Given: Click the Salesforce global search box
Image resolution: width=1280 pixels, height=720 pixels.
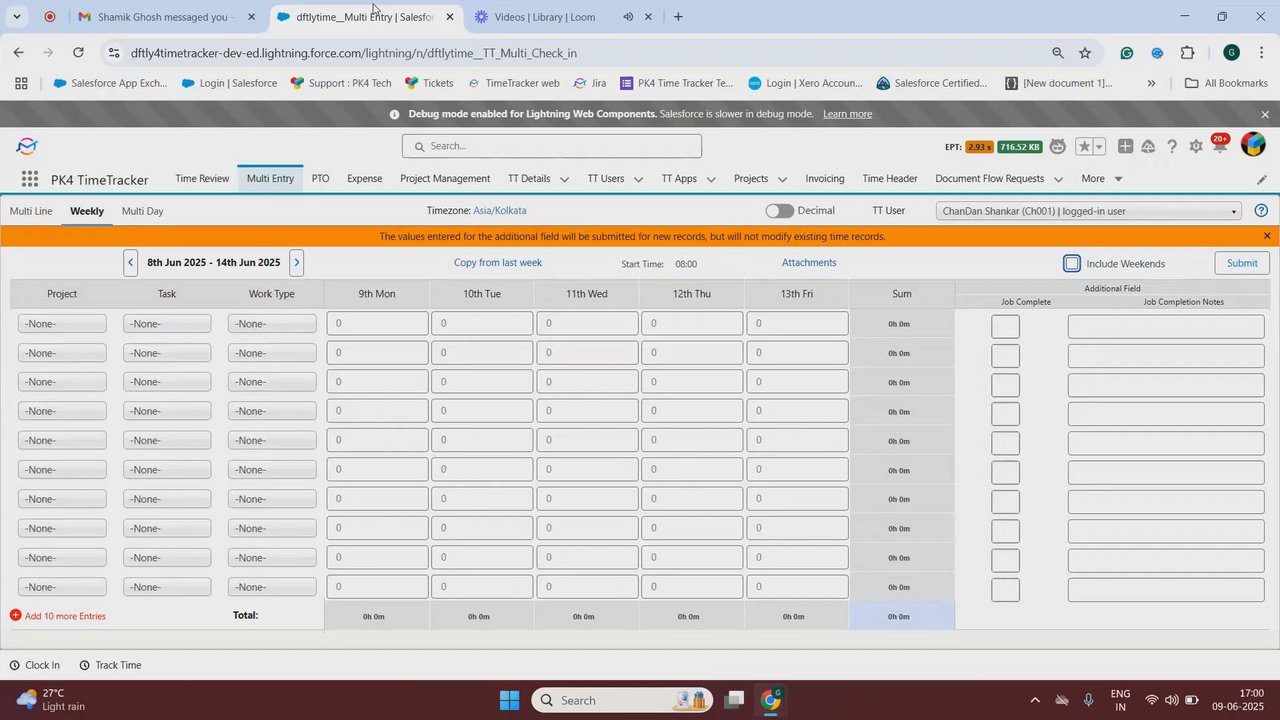Looking at the screenshot, I should (x=552, y=146).
